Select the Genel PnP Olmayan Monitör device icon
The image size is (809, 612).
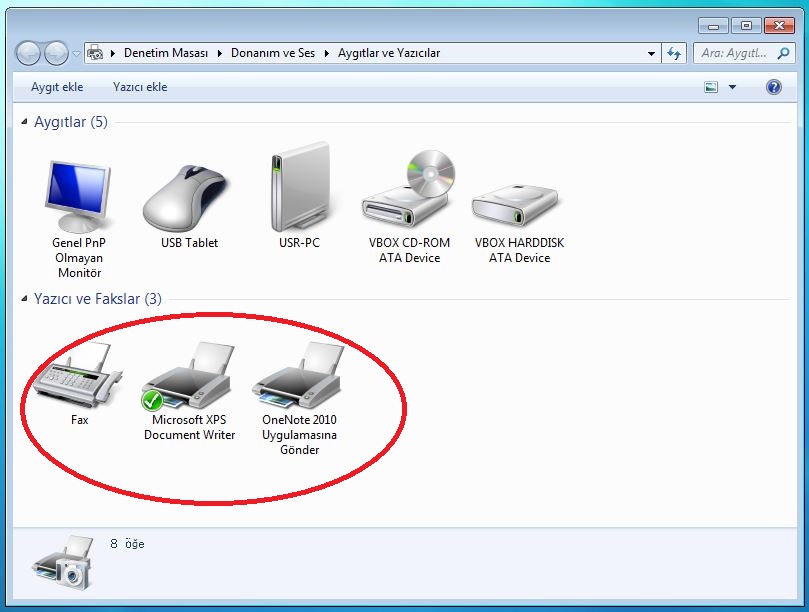78,196
